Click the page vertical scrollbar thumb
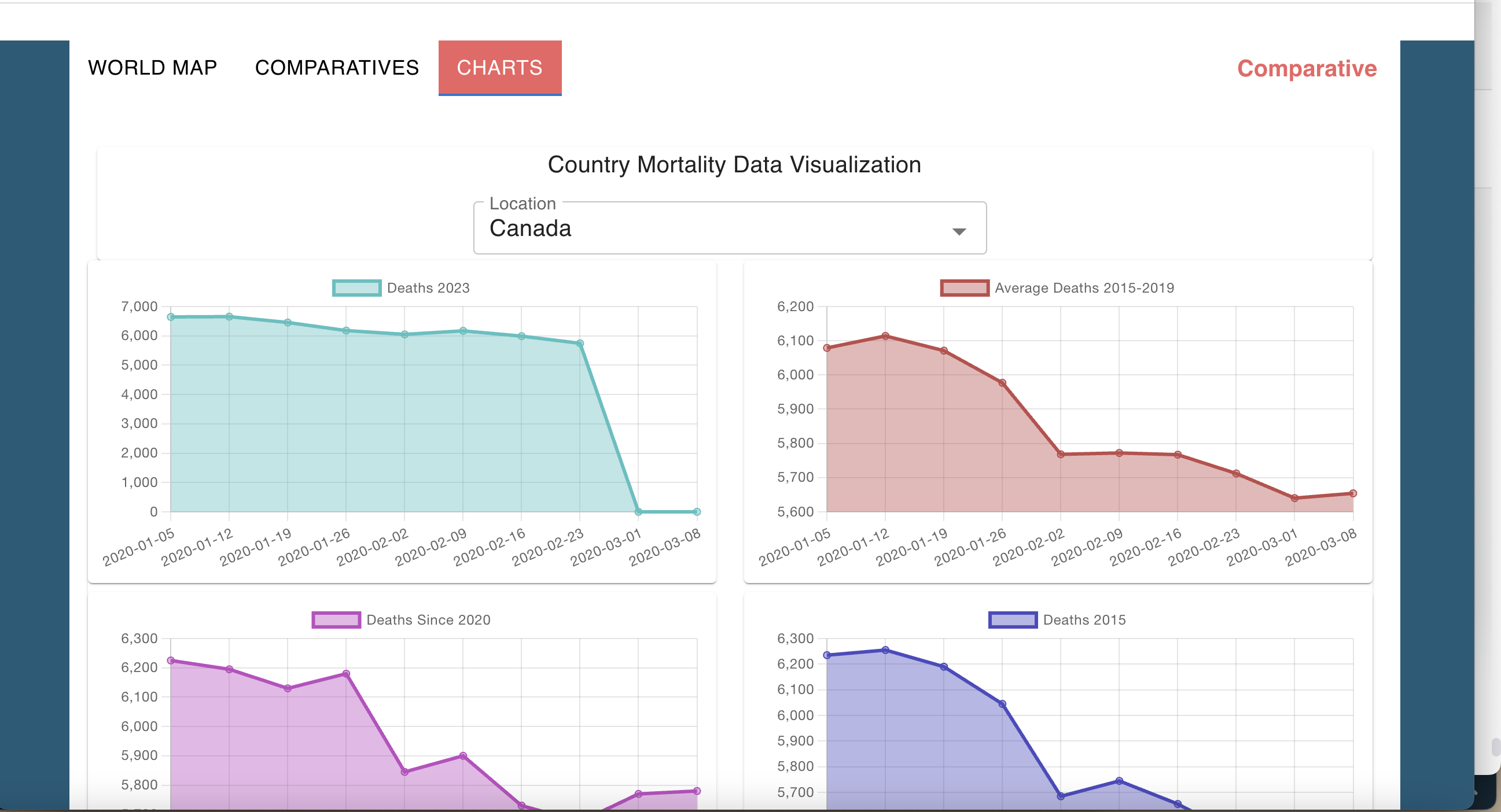Screen dimensions: 1501x812 1495,747
